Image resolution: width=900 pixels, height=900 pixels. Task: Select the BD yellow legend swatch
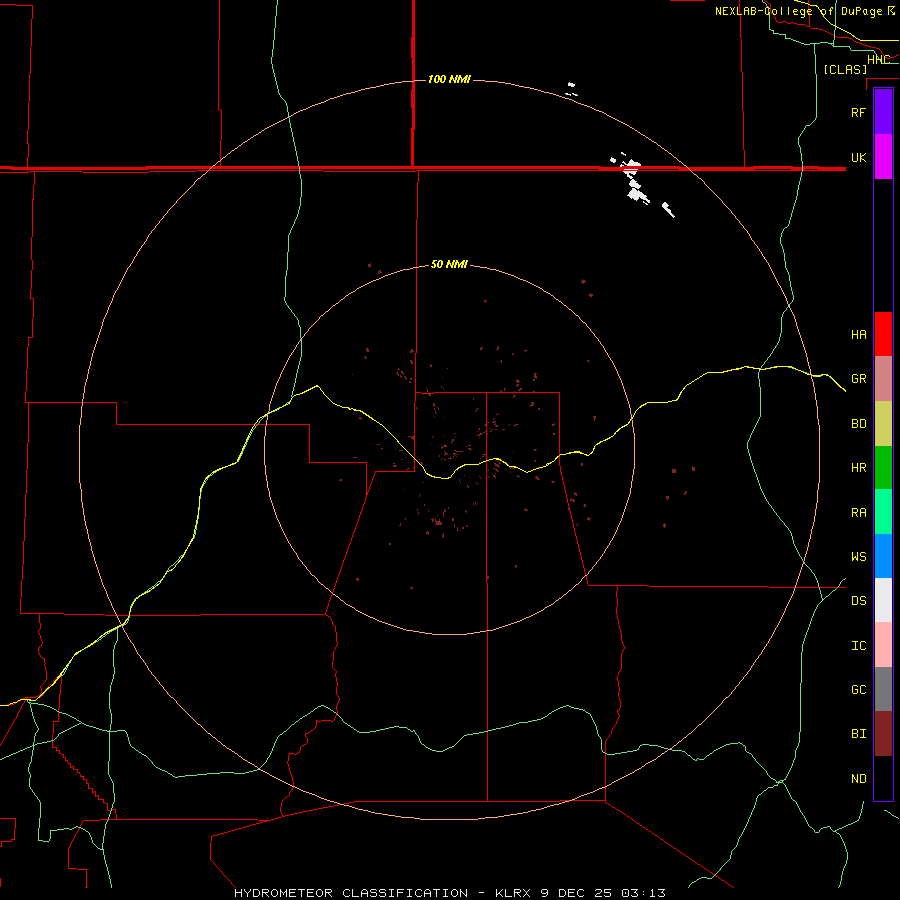pos(883,424)
